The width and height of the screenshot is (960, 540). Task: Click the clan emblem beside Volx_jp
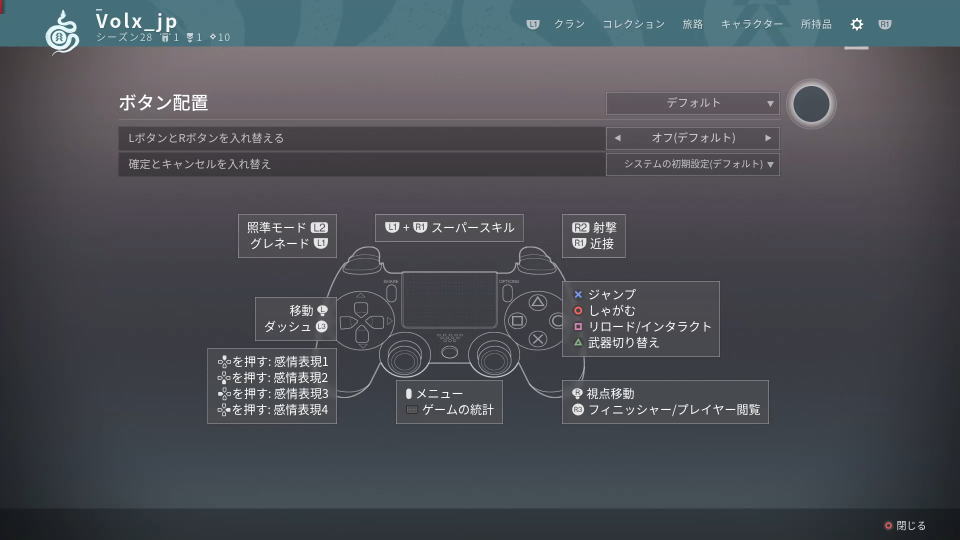click(x=62, y=32)
